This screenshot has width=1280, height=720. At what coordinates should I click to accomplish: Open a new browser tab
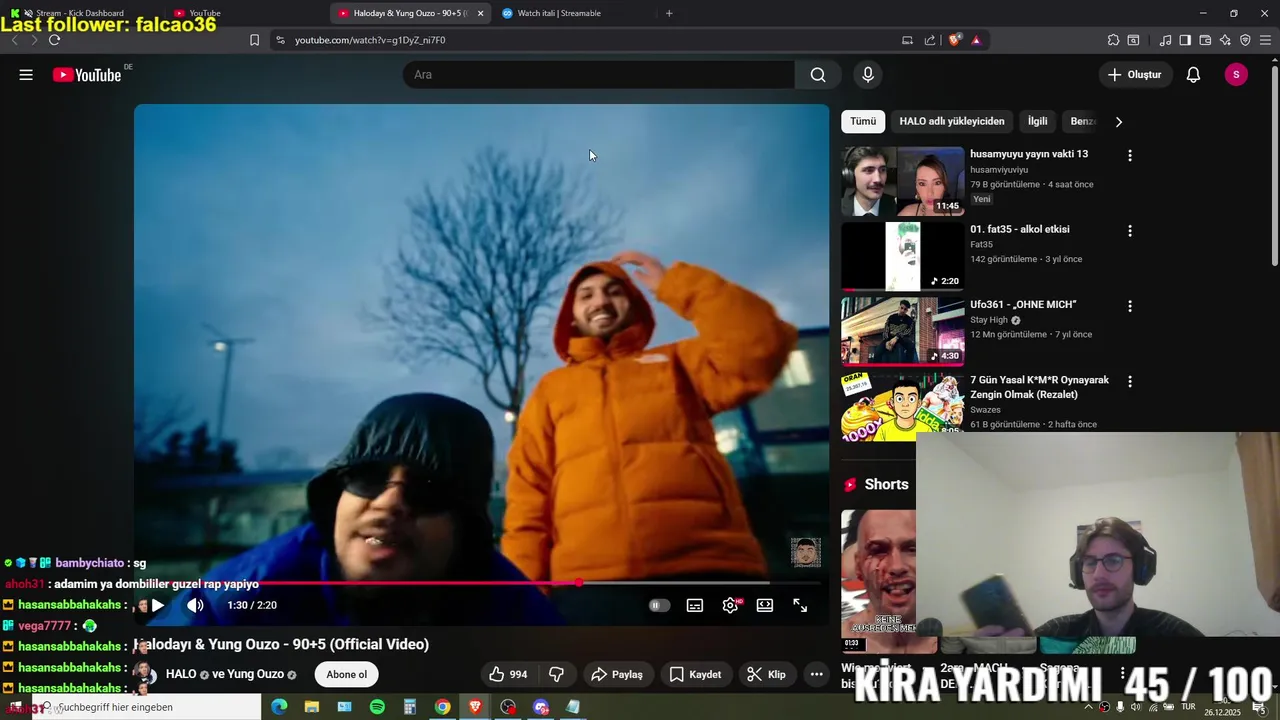669,13
